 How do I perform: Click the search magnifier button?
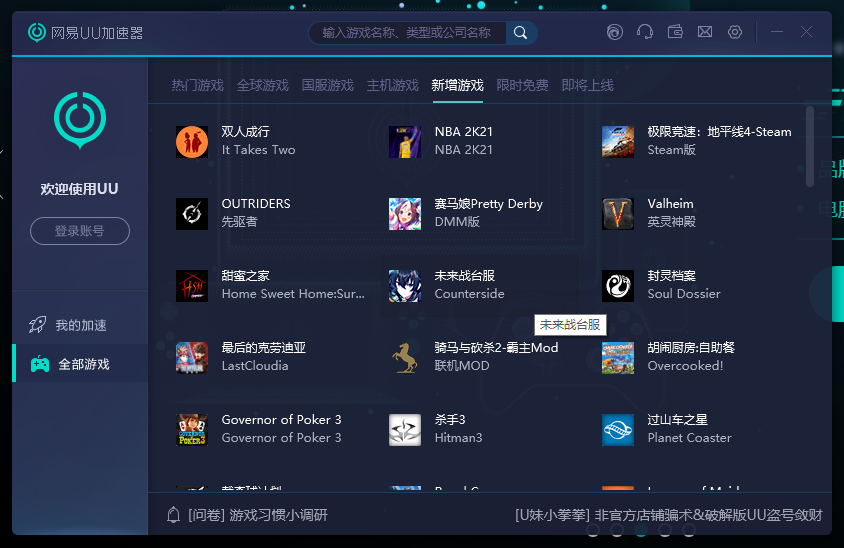point(521,33)
